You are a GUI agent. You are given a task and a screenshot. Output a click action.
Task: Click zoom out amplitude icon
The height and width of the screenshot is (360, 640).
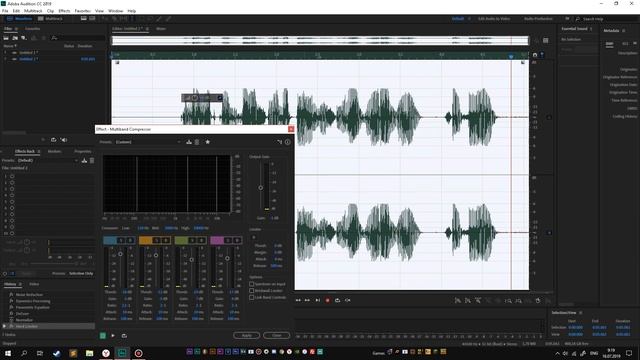tap(468, 301)
